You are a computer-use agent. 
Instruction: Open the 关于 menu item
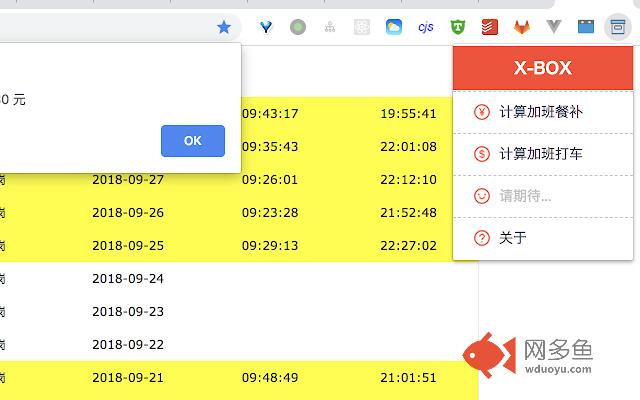coord(543,238)
